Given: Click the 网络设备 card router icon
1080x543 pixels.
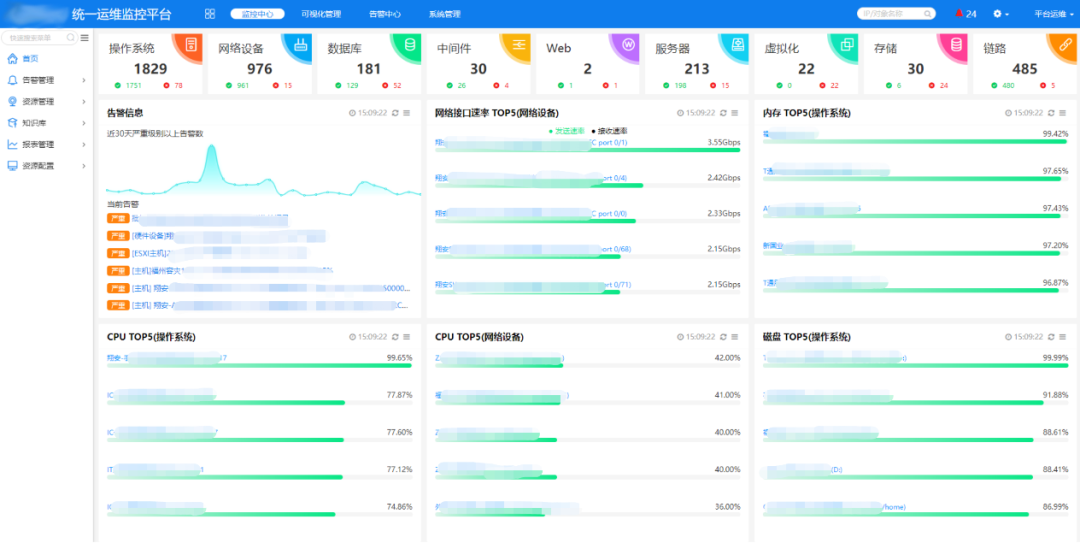Looking at the screenshot, I should [x=300, y=46].
